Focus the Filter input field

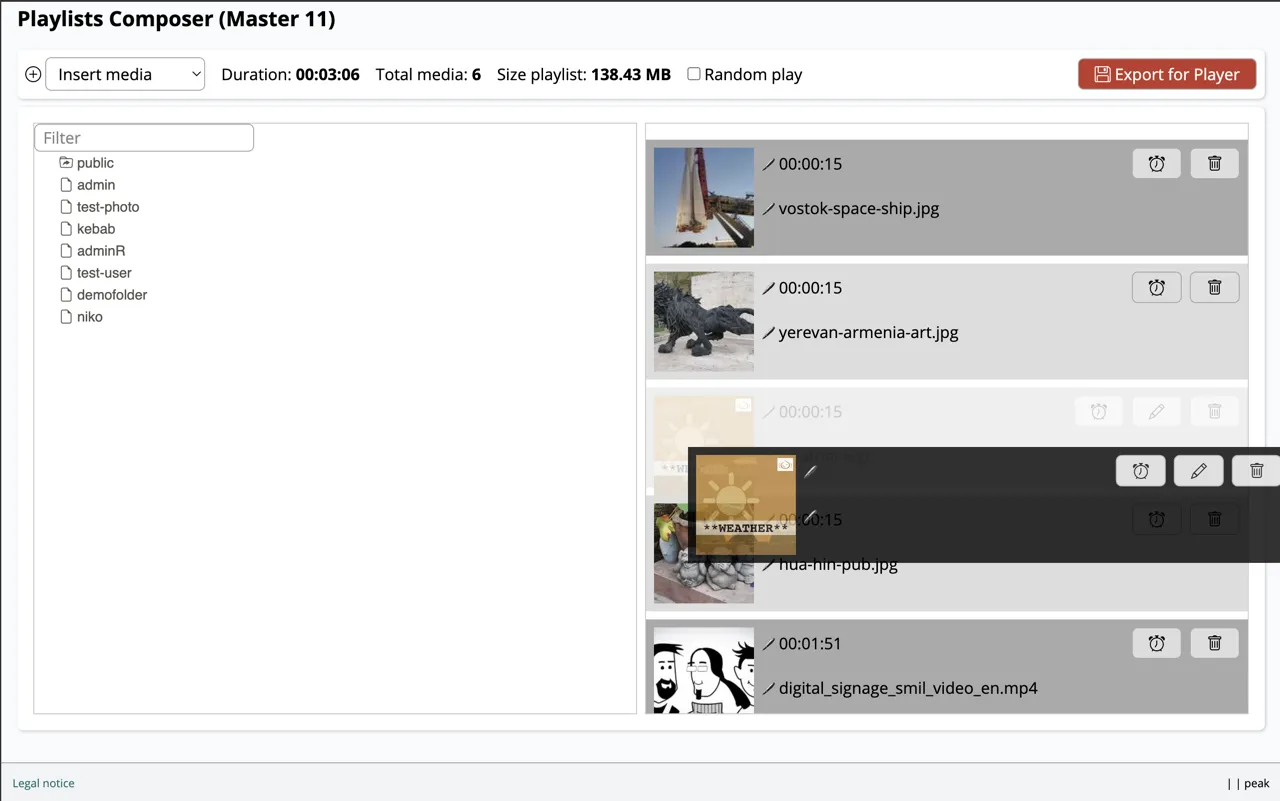(144, 137)
